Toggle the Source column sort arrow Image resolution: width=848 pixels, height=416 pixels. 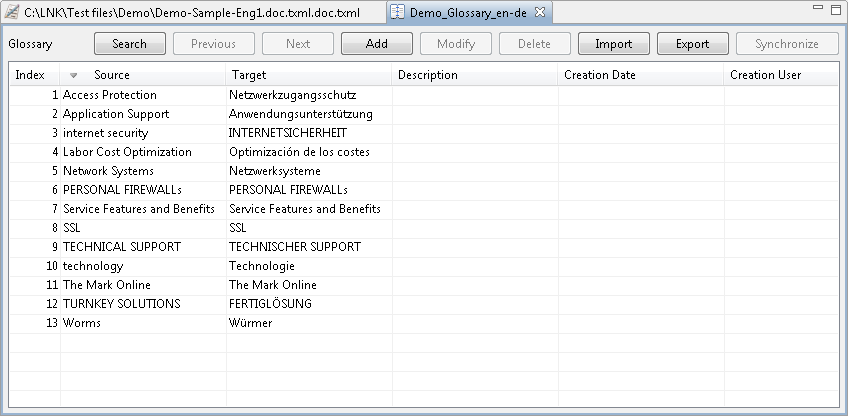pyautogui.click(x=74, y=76)
